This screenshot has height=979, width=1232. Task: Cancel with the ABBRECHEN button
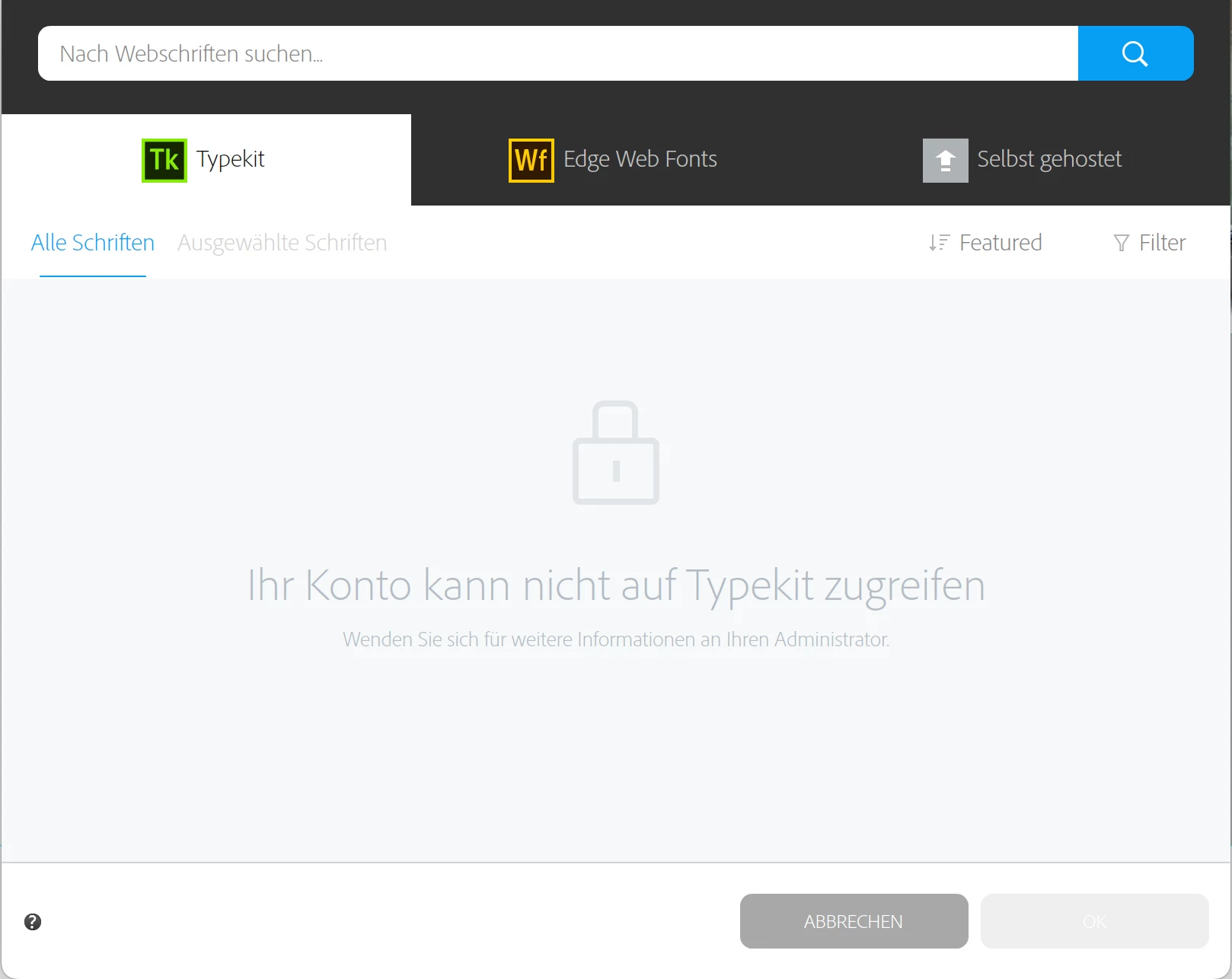(854, 921)
